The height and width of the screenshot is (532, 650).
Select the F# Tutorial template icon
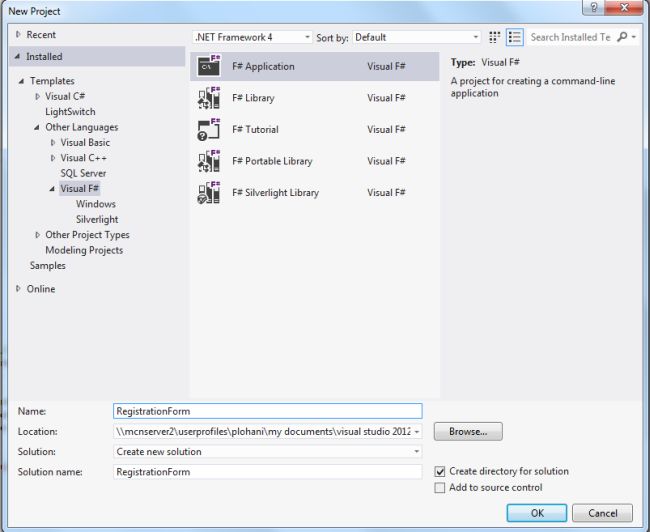209,129
